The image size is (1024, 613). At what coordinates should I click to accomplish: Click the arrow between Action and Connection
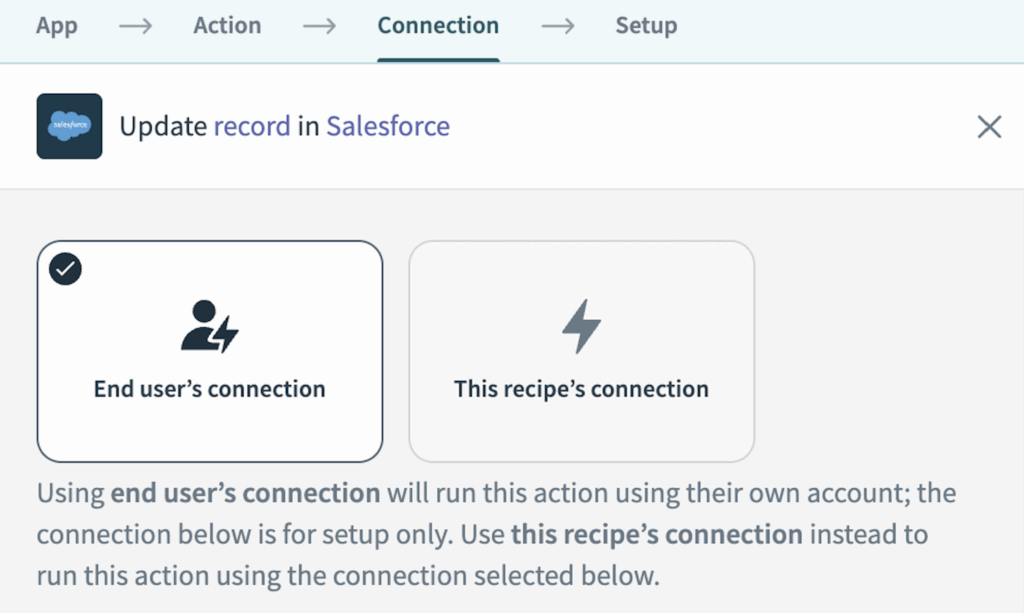319,26
